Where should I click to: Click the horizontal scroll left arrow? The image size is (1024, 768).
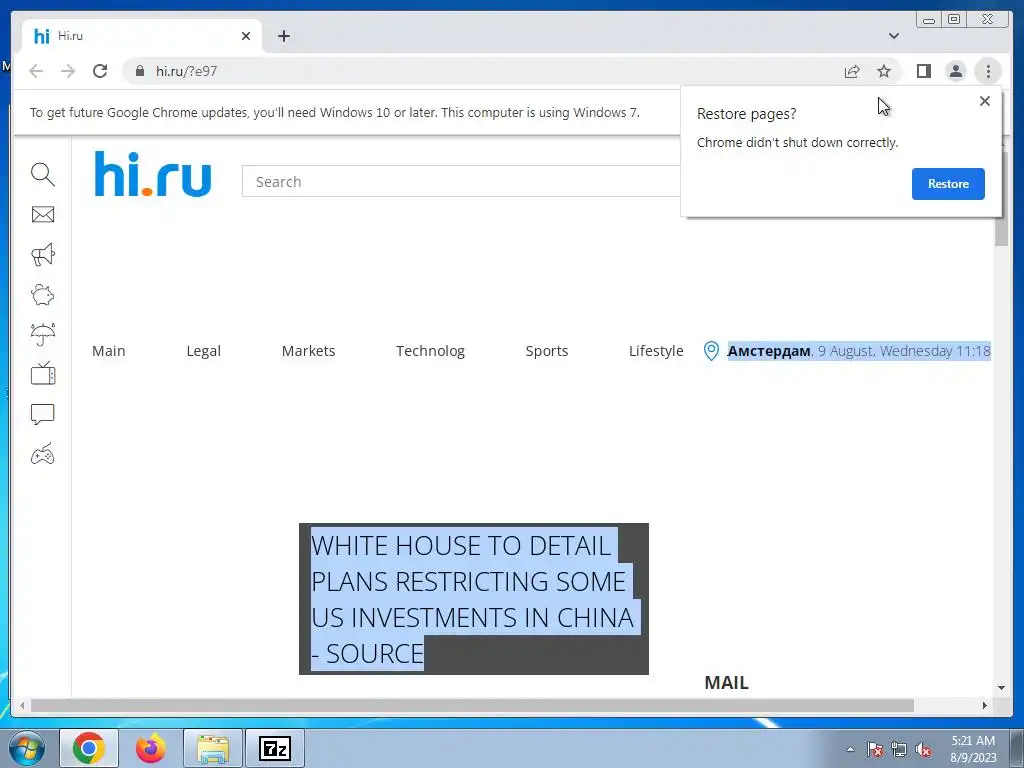point(22,705)
